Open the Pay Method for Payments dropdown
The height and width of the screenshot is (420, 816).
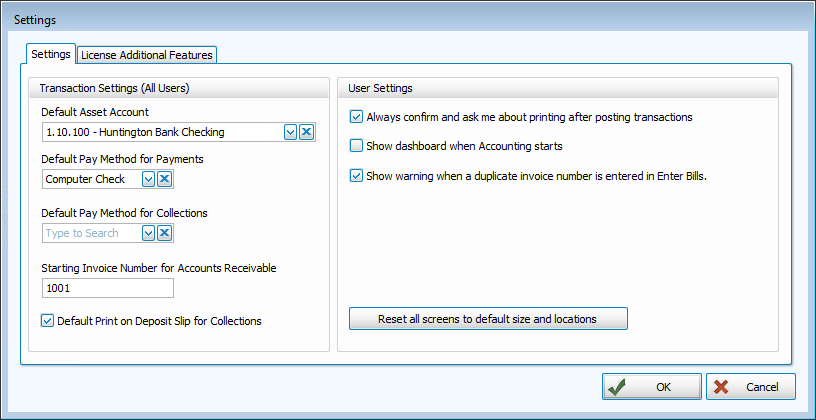tap(148, 180)
